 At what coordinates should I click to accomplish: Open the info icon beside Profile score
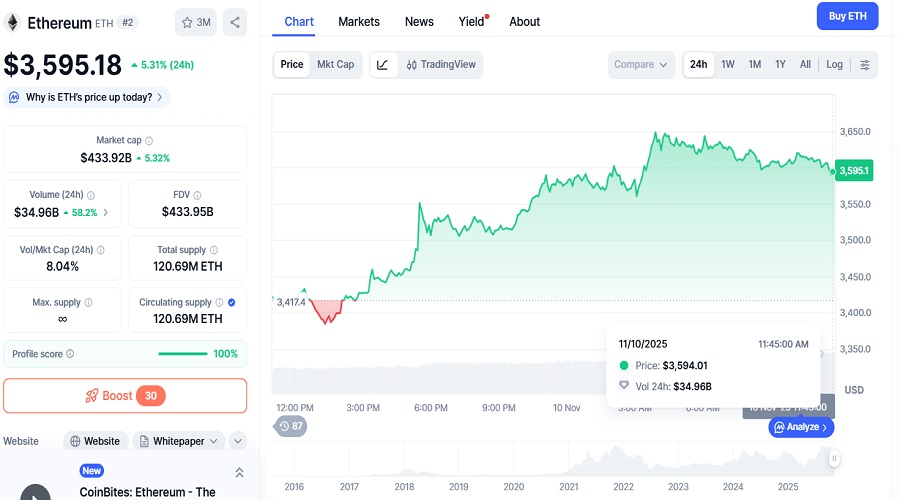click(x=70, y=354)
